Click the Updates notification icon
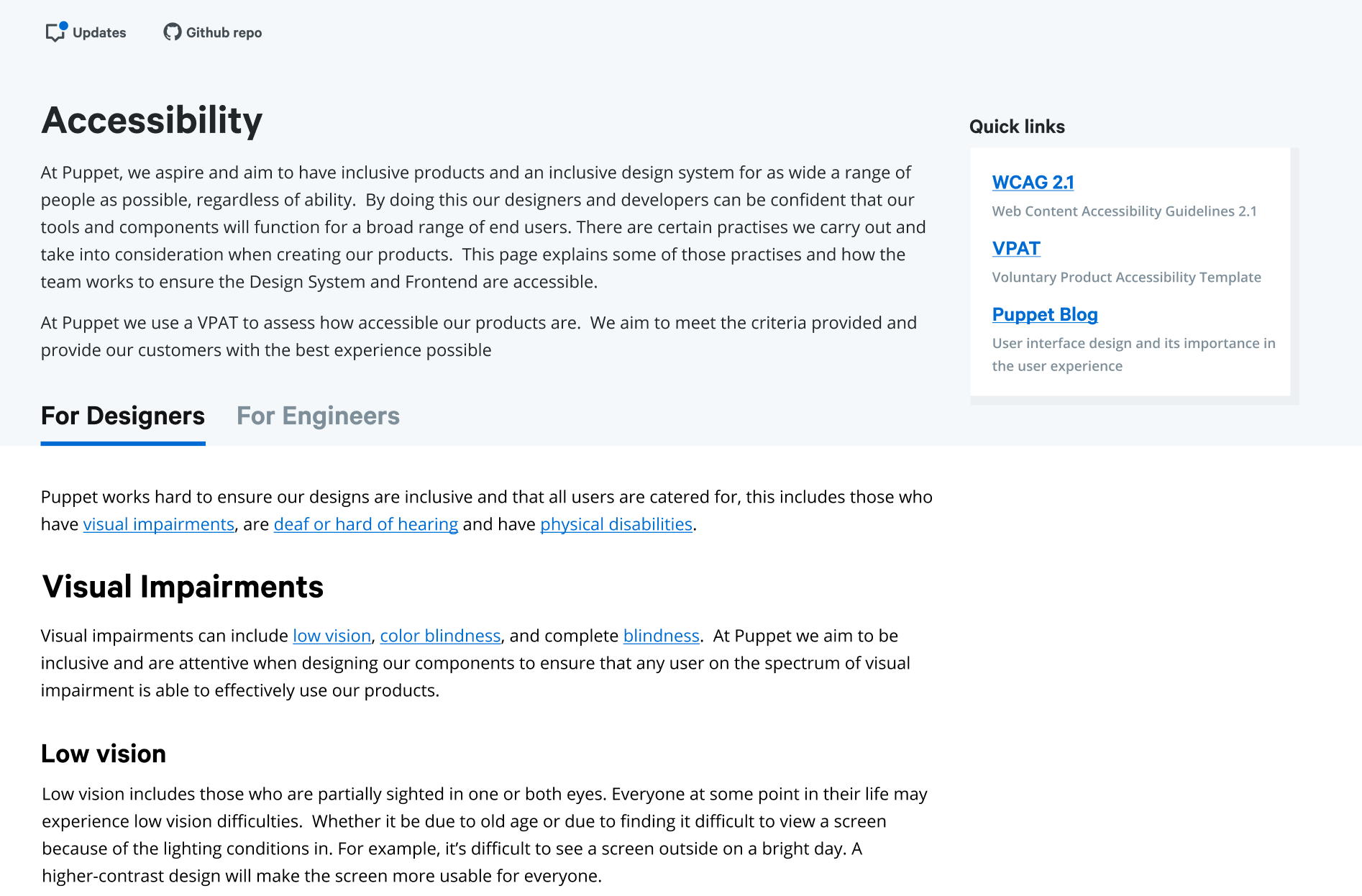The image size is (1362, 896). pyautogui.click(x=55, y=32)
